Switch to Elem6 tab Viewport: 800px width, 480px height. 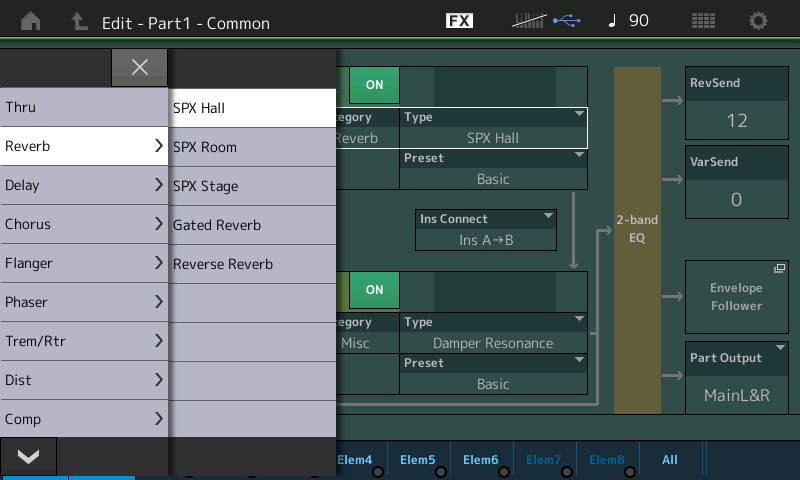pos(481,460)
